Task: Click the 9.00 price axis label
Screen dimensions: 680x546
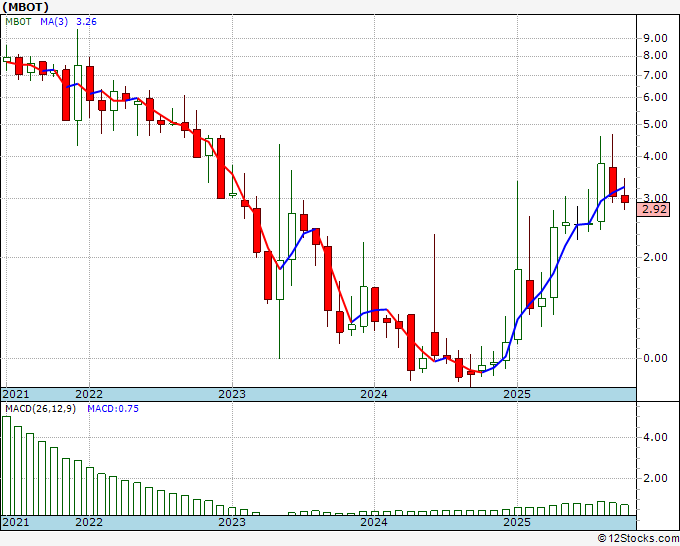Action: tap(655, 38)
